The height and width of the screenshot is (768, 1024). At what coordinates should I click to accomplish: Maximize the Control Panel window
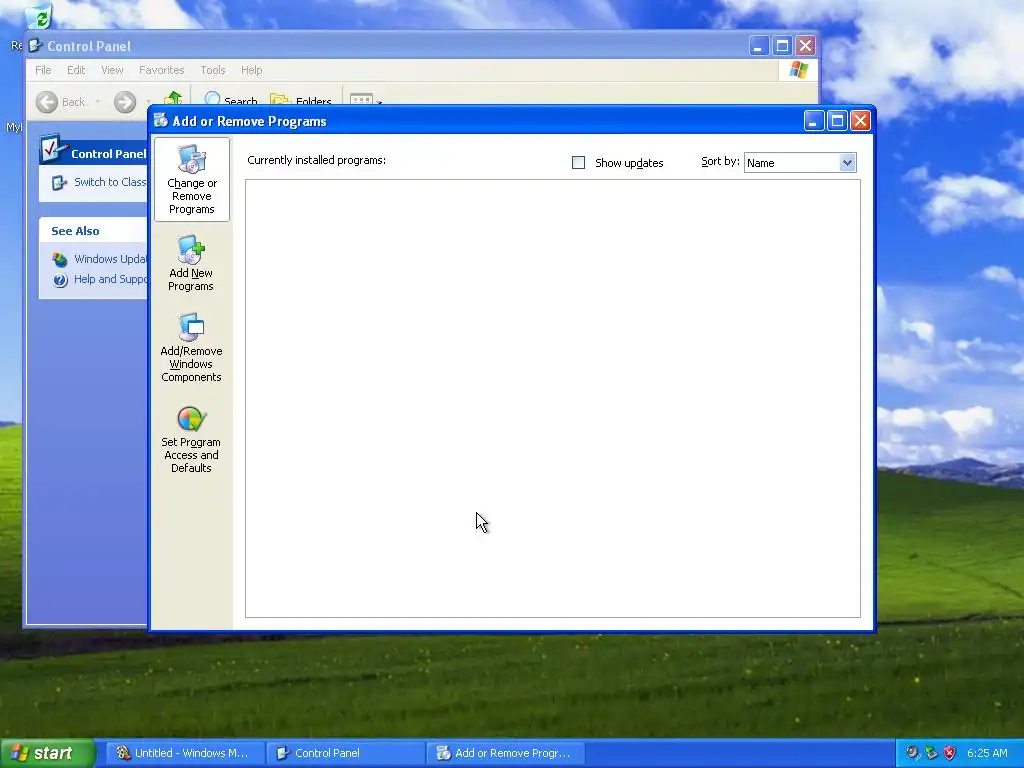coord(782,46)
